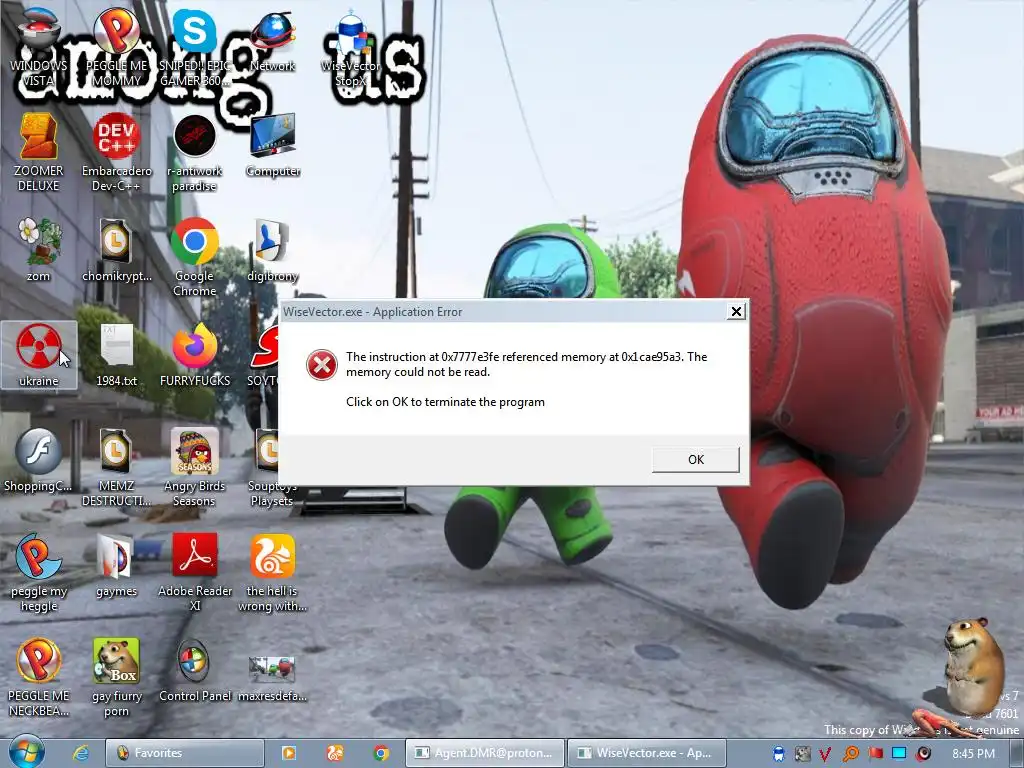Select the Souptoys Playsets icon

click(268, 467)
